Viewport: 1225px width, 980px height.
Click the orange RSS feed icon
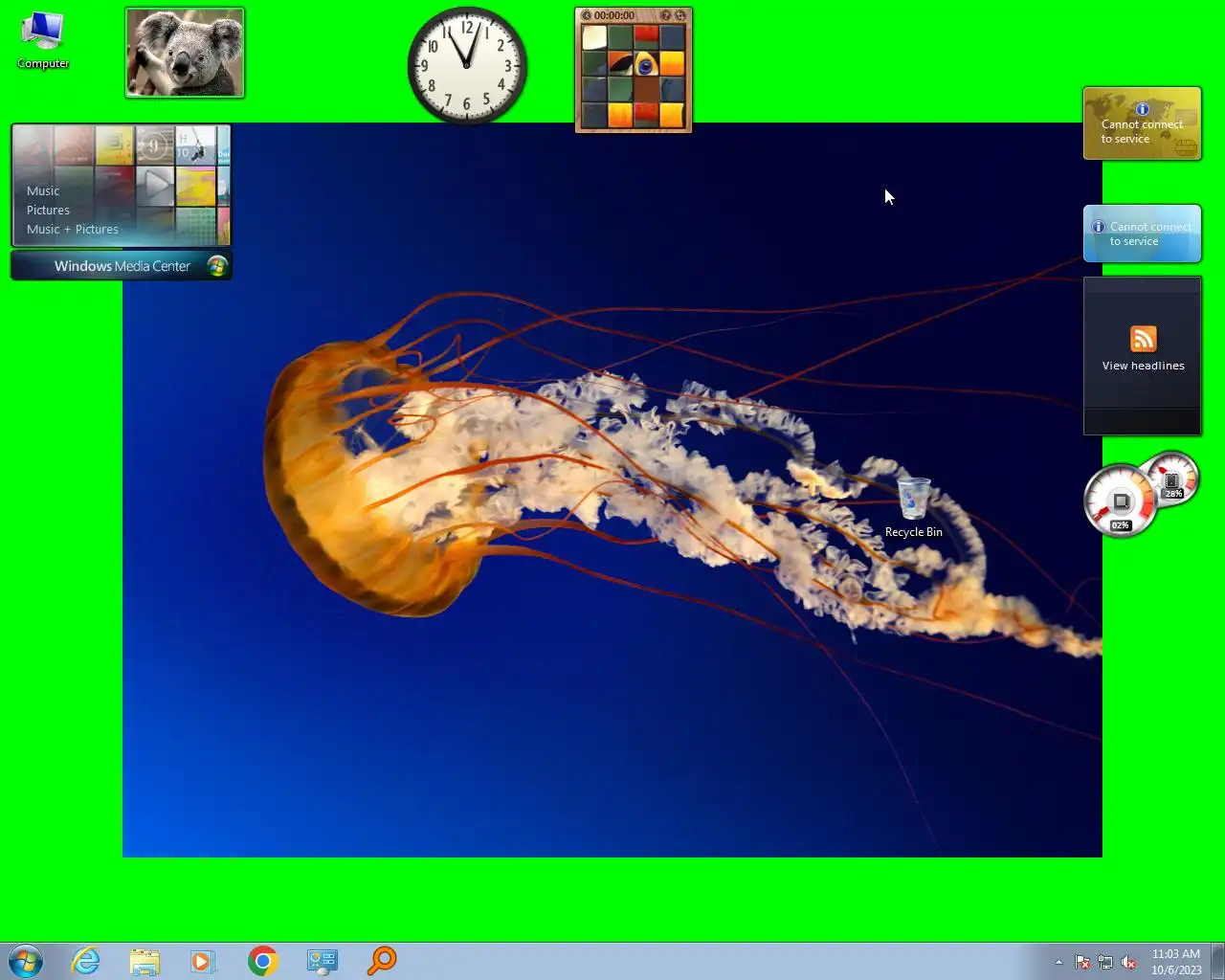[1143, 339]
